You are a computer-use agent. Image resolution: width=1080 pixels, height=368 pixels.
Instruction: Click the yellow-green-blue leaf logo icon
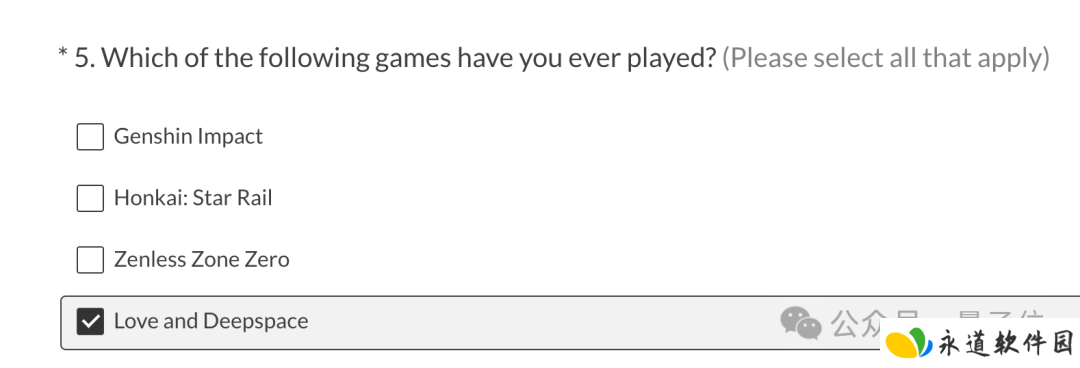pos(906,343)
